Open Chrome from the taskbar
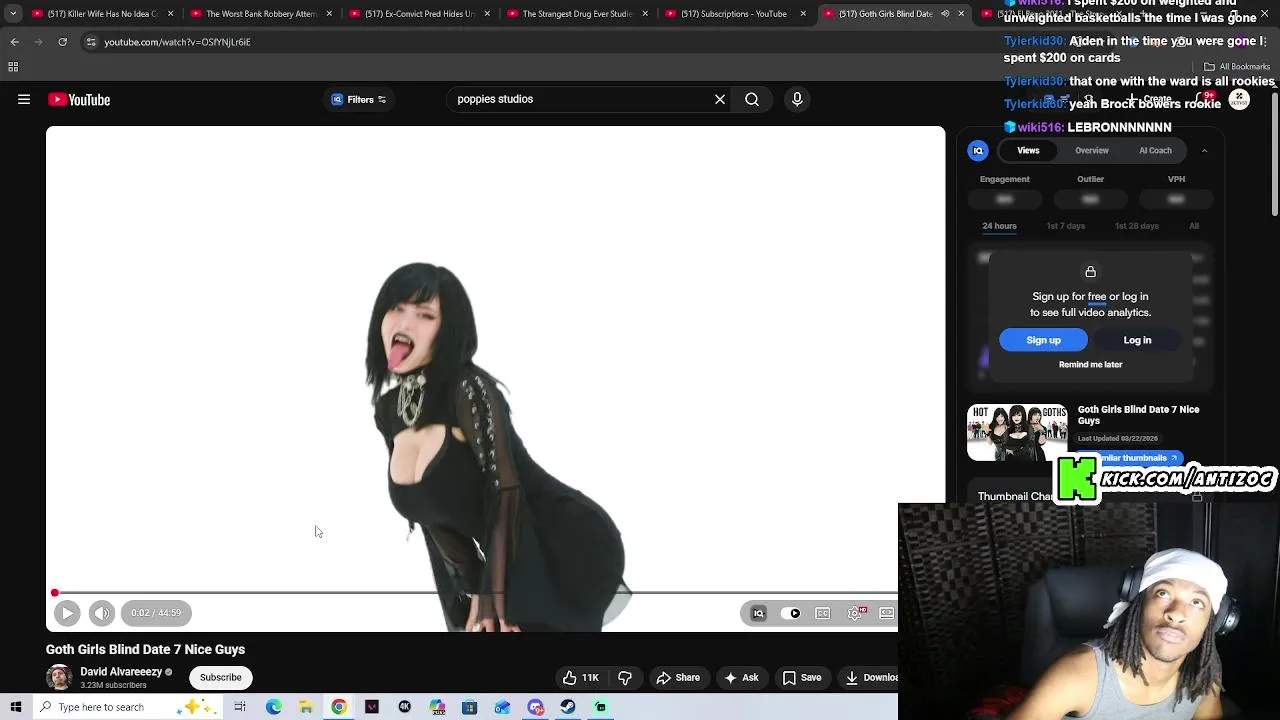1280x720 pixels. 339,707
